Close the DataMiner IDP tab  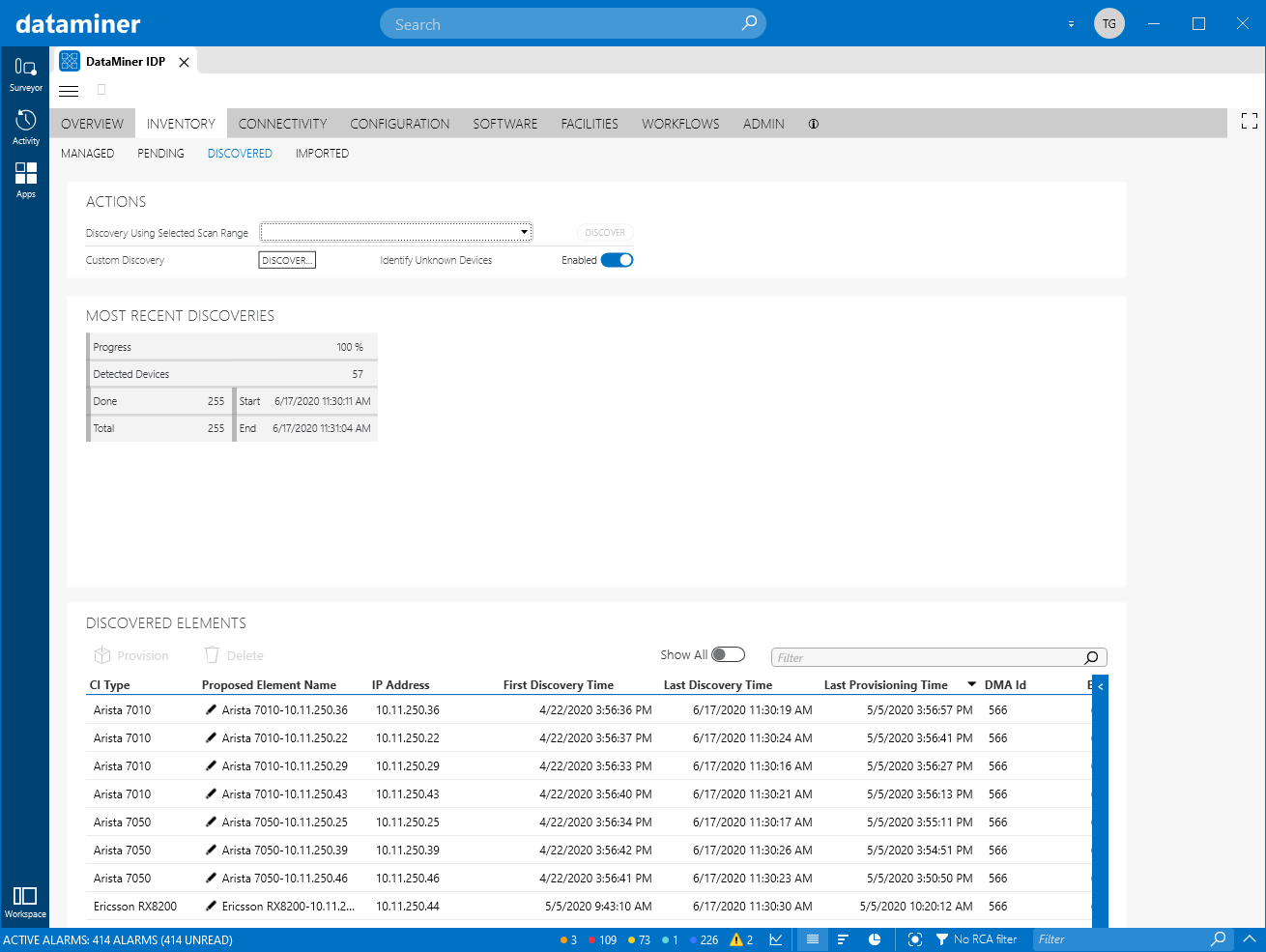pyautogui.click(x=184, y=62)
